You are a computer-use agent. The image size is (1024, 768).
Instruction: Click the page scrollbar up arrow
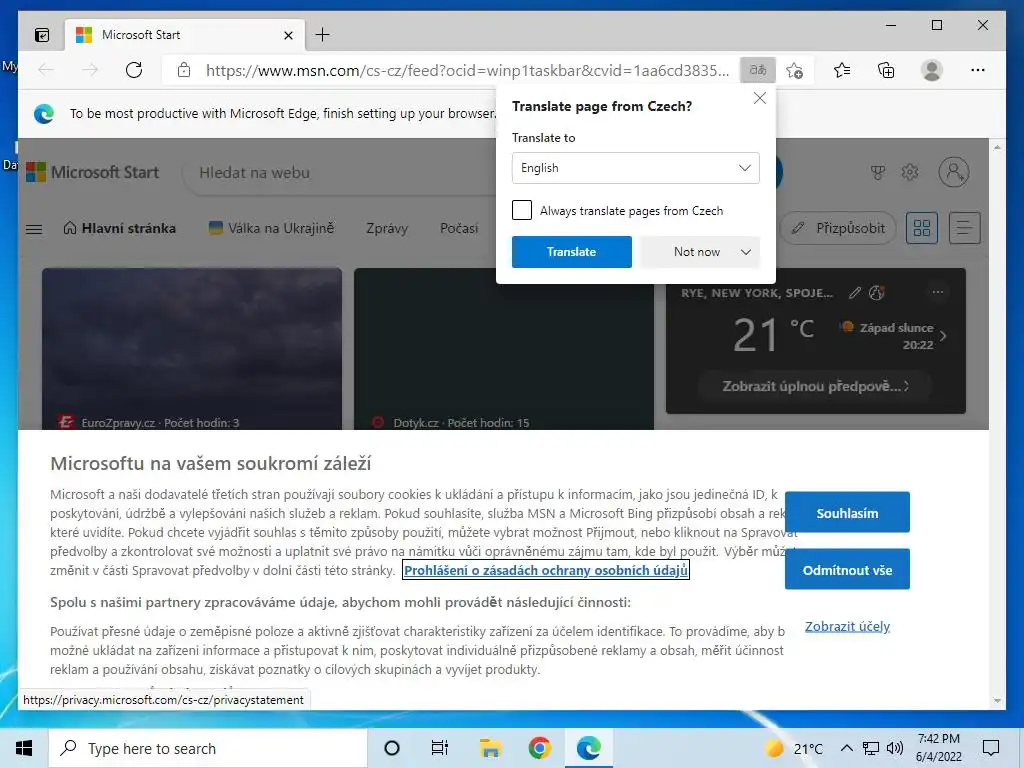click(997, 148)
